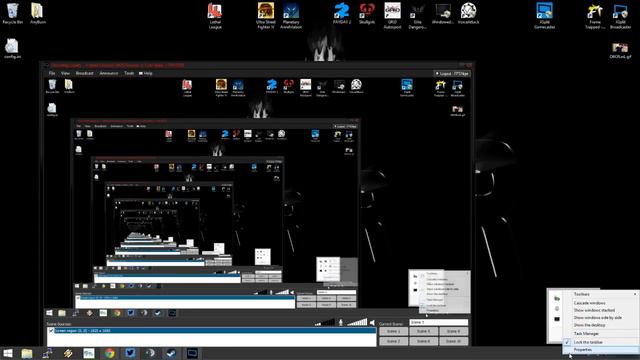Switch to XSplit Broadcaster taskbar icon

pyautogui.click(x=192, y=353)
